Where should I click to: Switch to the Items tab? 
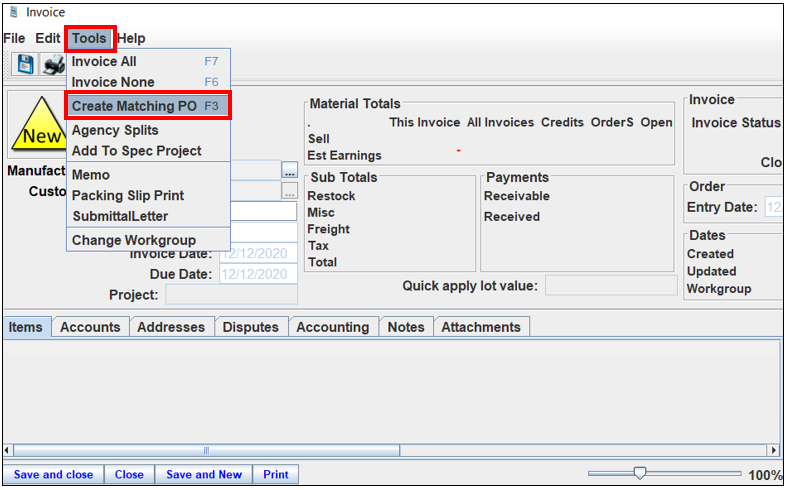click(26, 327)
